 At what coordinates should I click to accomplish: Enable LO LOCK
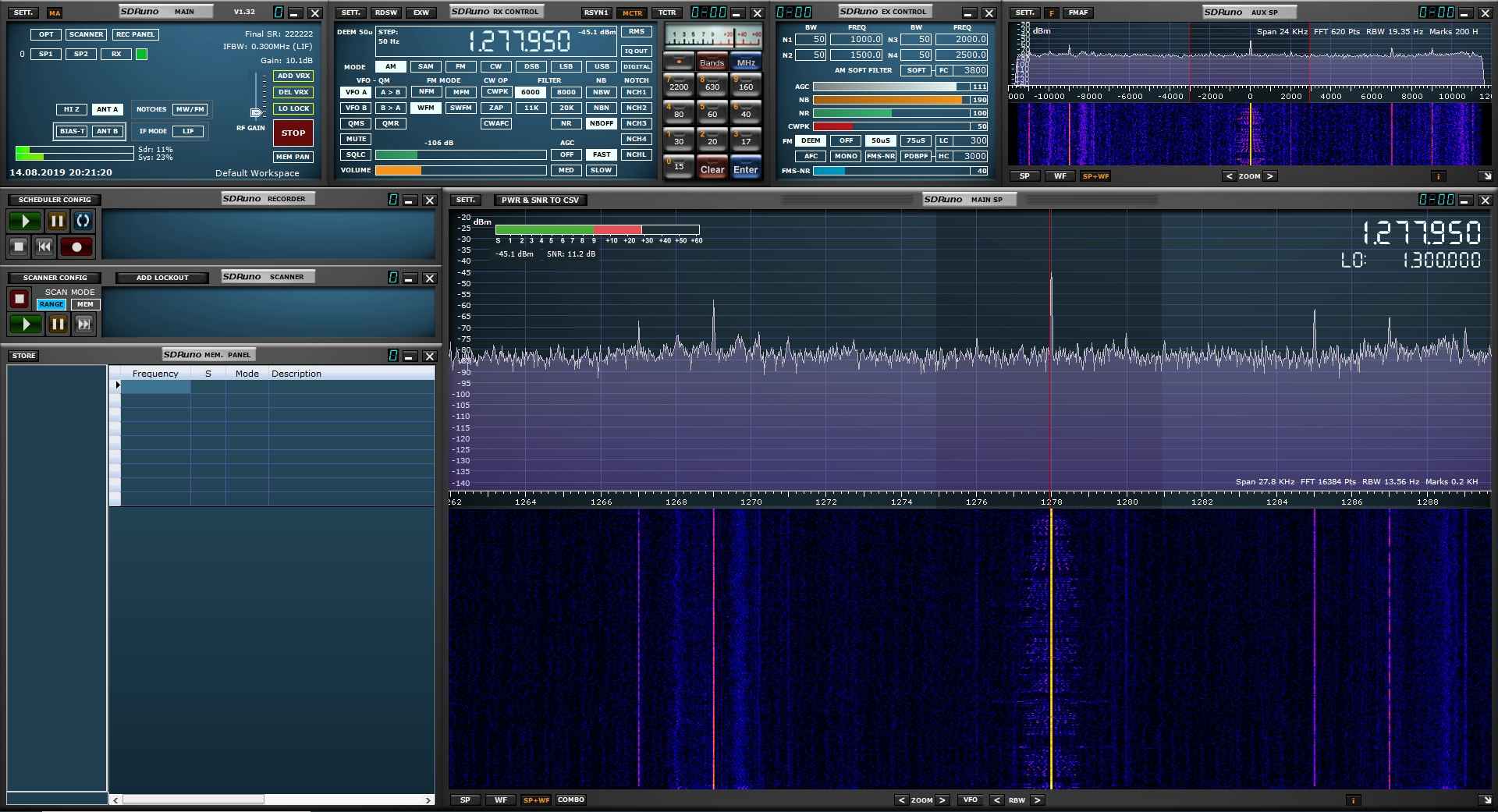click(293, 109)
